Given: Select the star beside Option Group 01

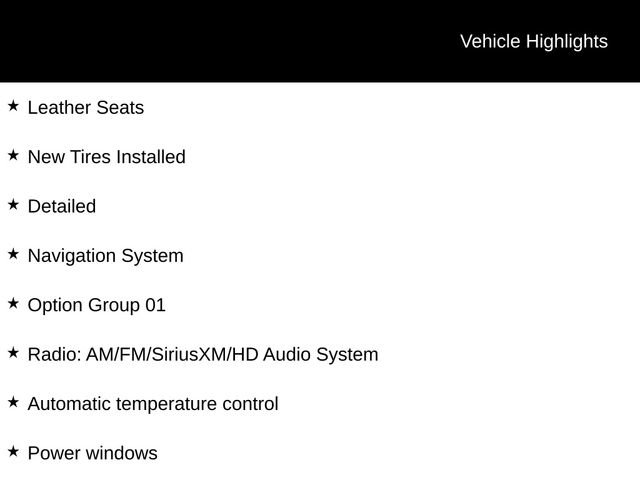Looking at the screenshot, I should [13, 303].
